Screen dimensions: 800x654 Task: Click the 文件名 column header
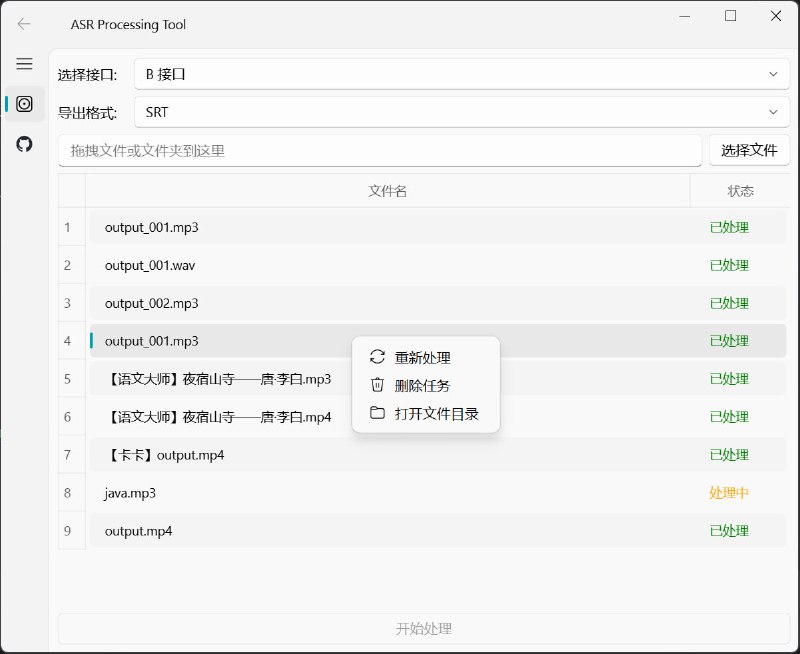(x=386, y=190)
